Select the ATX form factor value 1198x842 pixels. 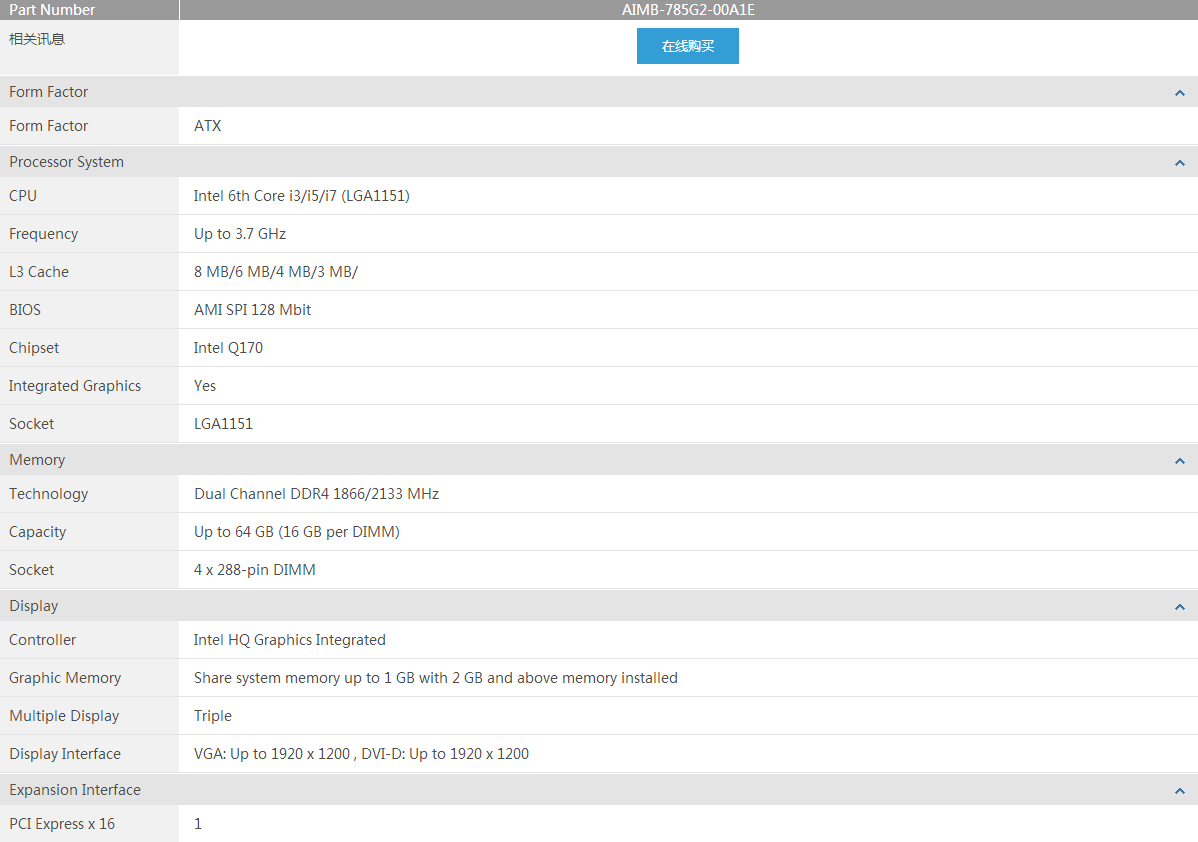(x=207, y=126)
